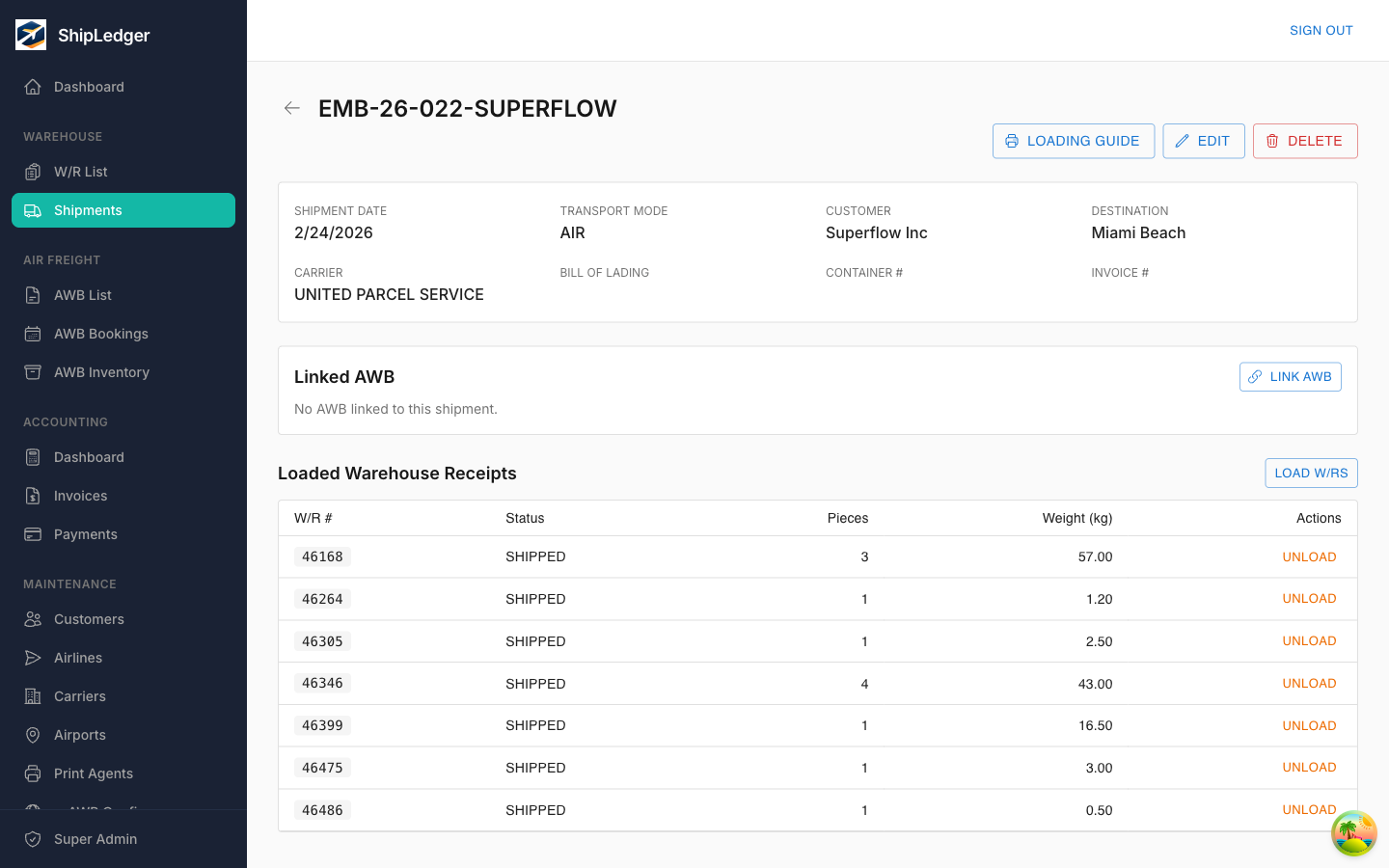The image size is (1389, 868).
Task: Unload warehouse receipt 46168
Action: coord(1309,556)
